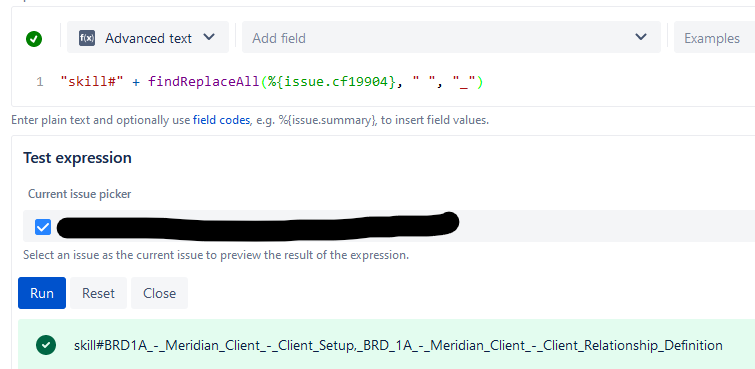Reset the test expression
This screenshot has width=755, height=369.
[98, 293]
